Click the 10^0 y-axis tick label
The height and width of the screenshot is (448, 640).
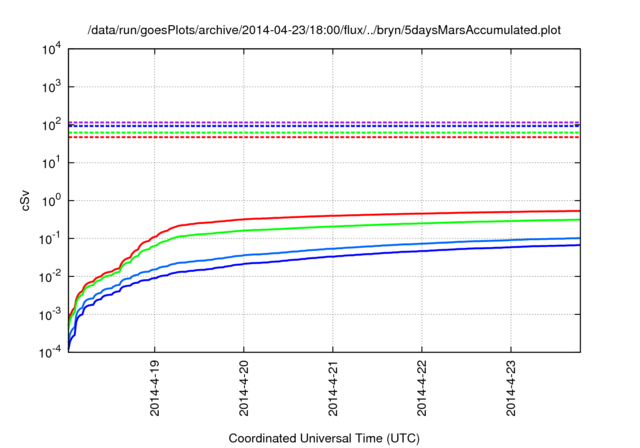tap(51, 200)
